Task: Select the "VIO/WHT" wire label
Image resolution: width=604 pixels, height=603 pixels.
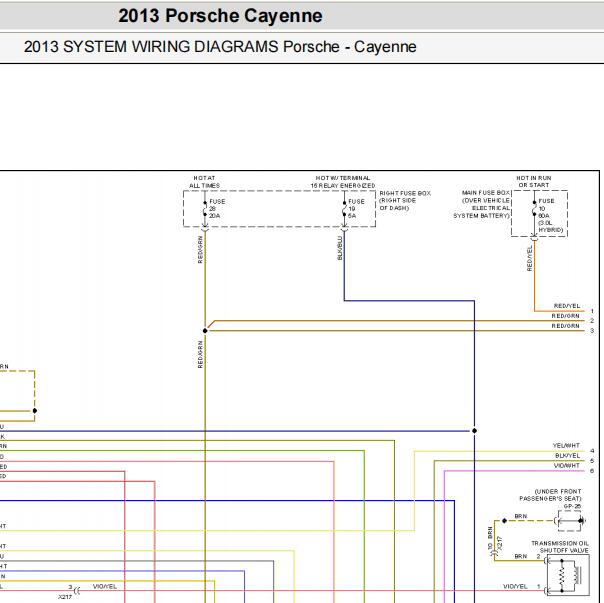Action: tap(566, 466)
